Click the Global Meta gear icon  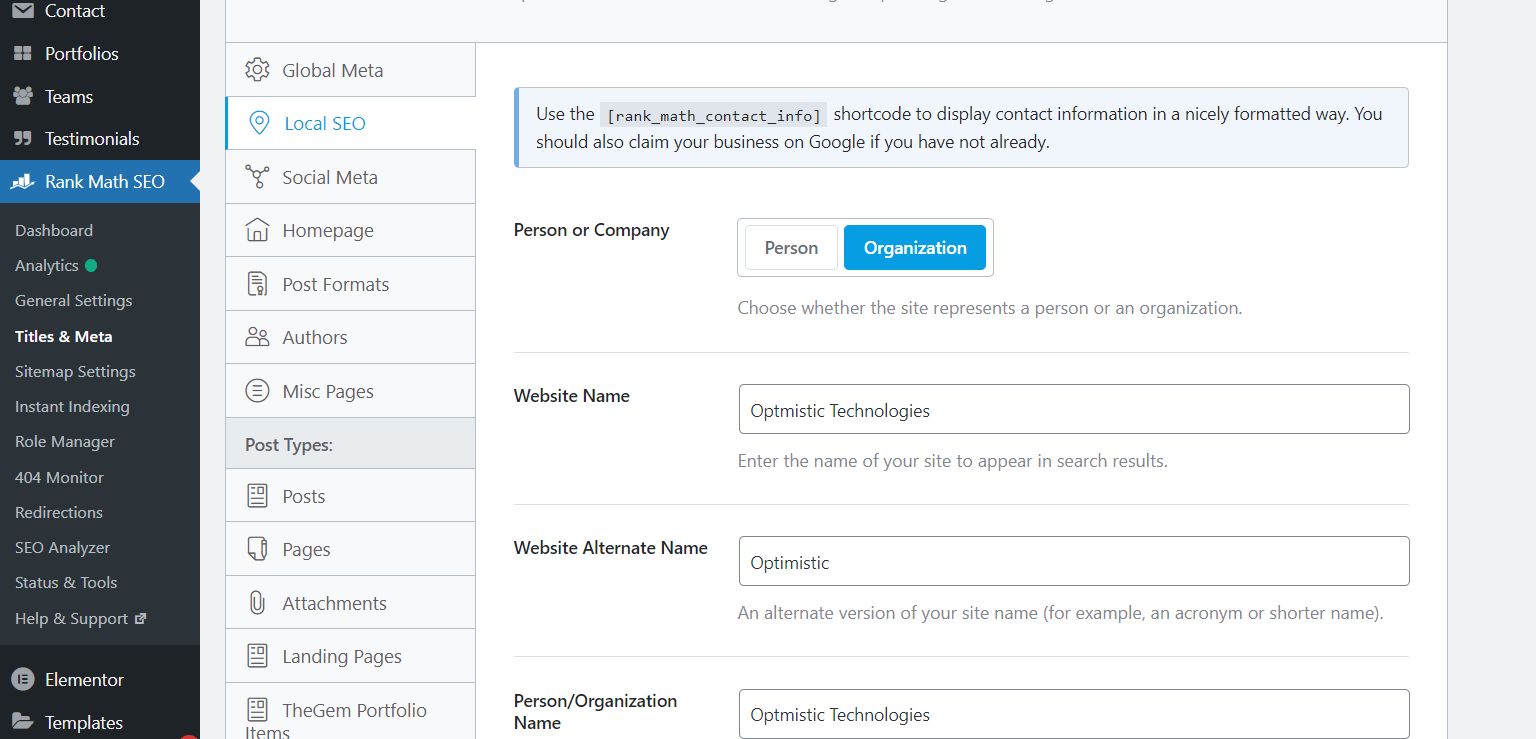tap(257, 70)
